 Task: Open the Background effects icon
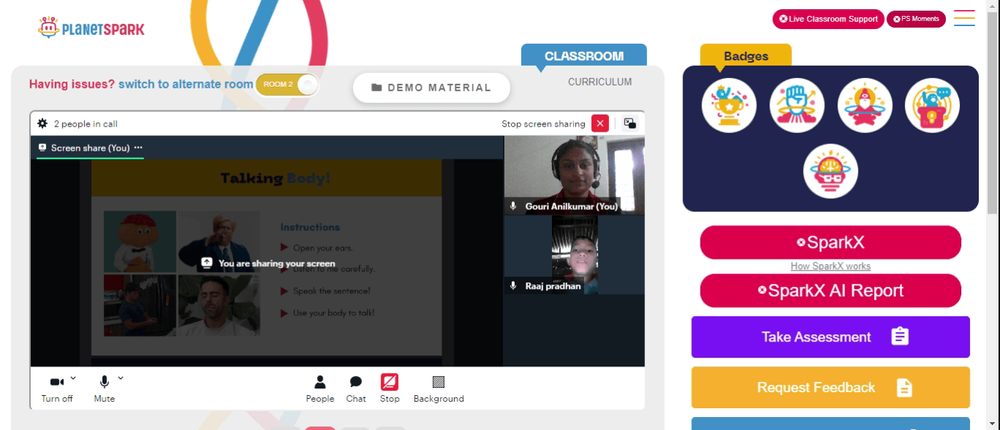(x=438, y=382)
